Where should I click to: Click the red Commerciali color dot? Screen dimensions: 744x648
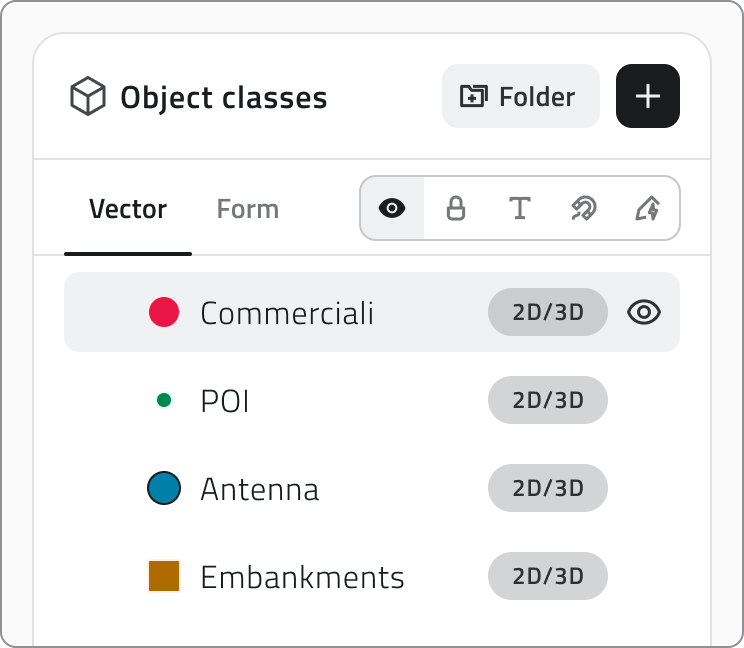tap(164, 312)
